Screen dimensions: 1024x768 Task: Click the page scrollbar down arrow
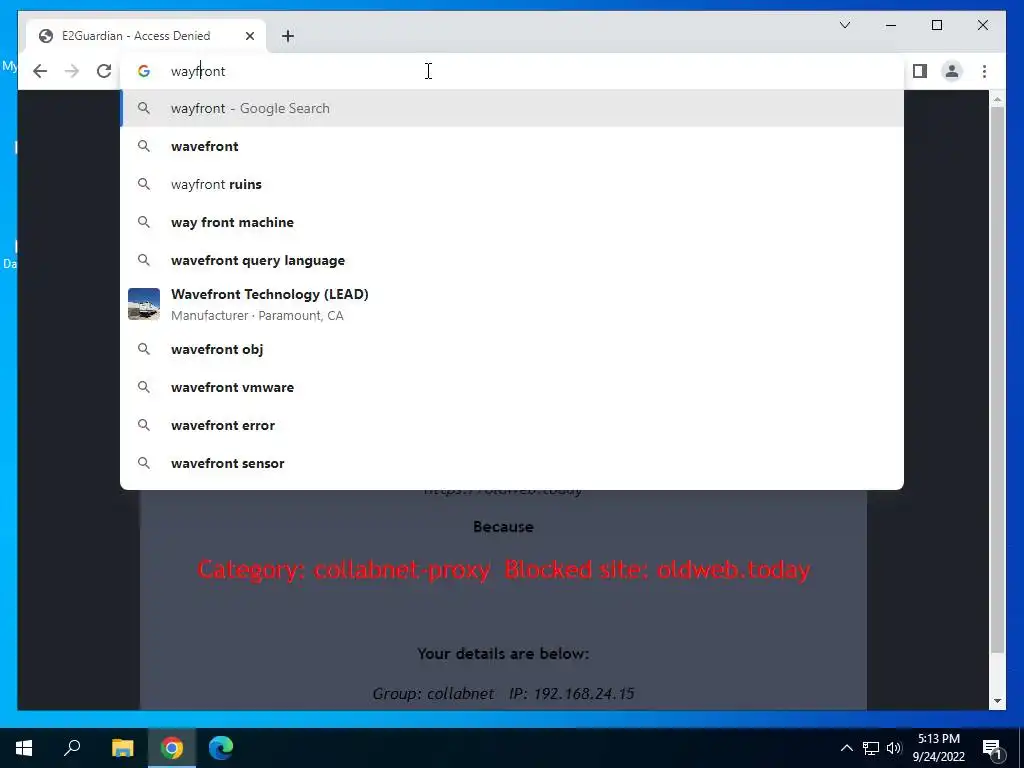[x=997, y=701]
